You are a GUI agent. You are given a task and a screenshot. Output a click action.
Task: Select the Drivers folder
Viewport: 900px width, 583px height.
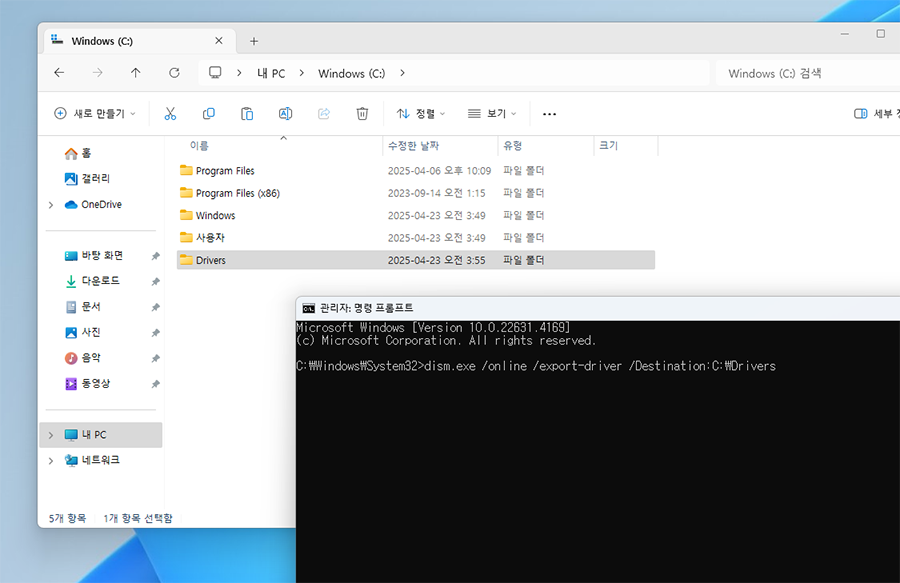[416, 260]
